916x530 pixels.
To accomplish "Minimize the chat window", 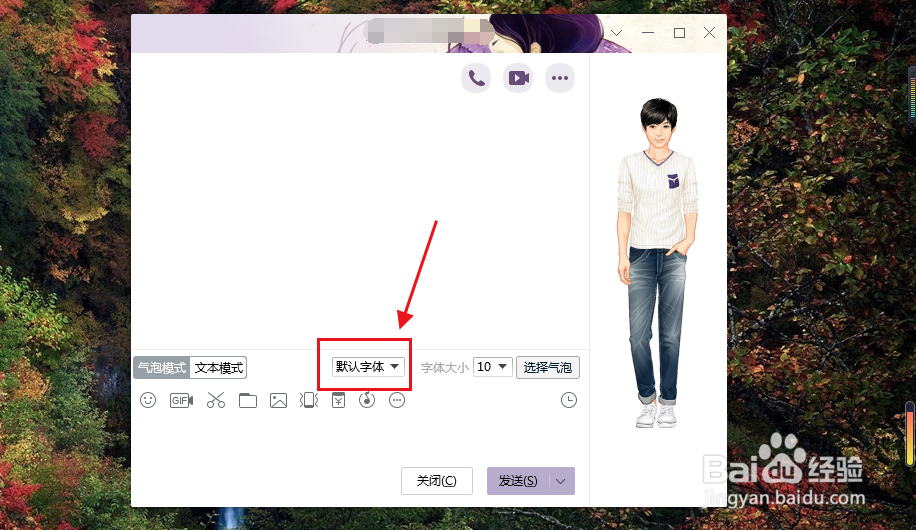I will pyautogui.click(x=648, y=33).
